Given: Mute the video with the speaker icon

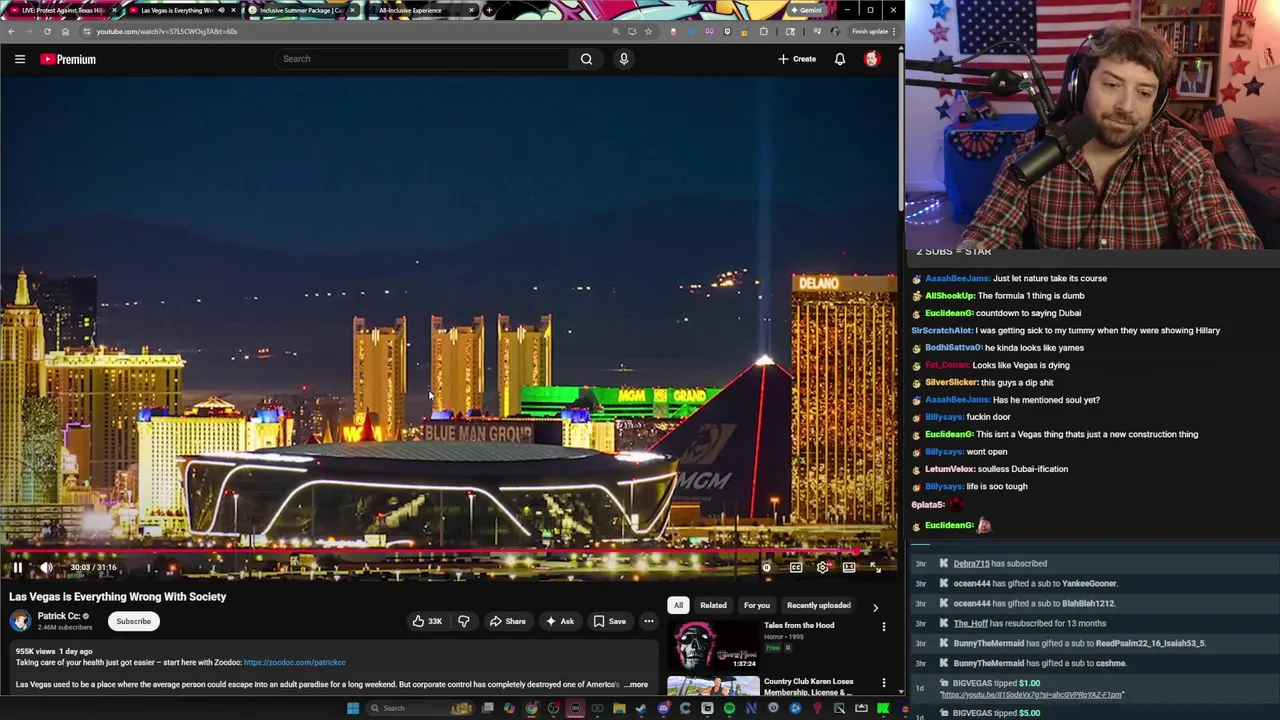Looking at the screenshot, I should pos(46,567).
